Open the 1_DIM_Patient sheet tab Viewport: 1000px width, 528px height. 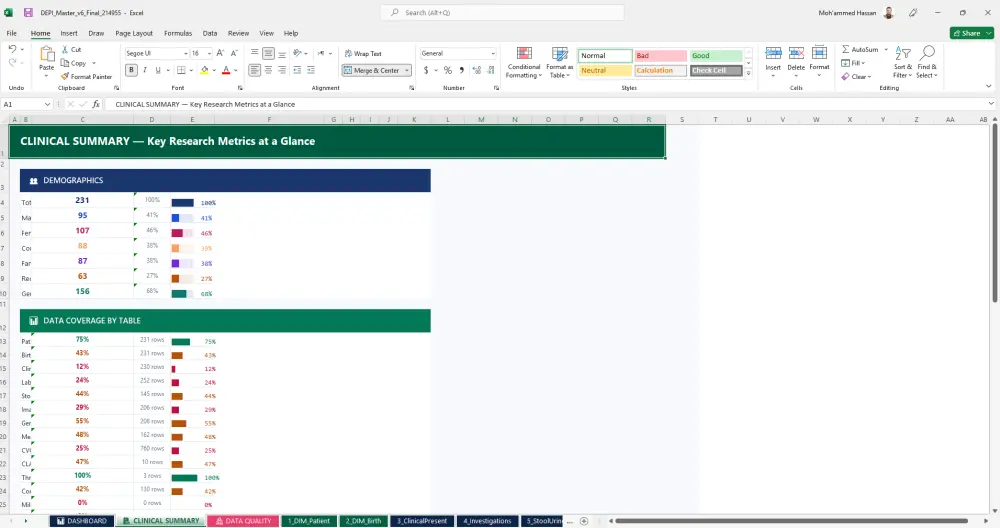(309, 521)
